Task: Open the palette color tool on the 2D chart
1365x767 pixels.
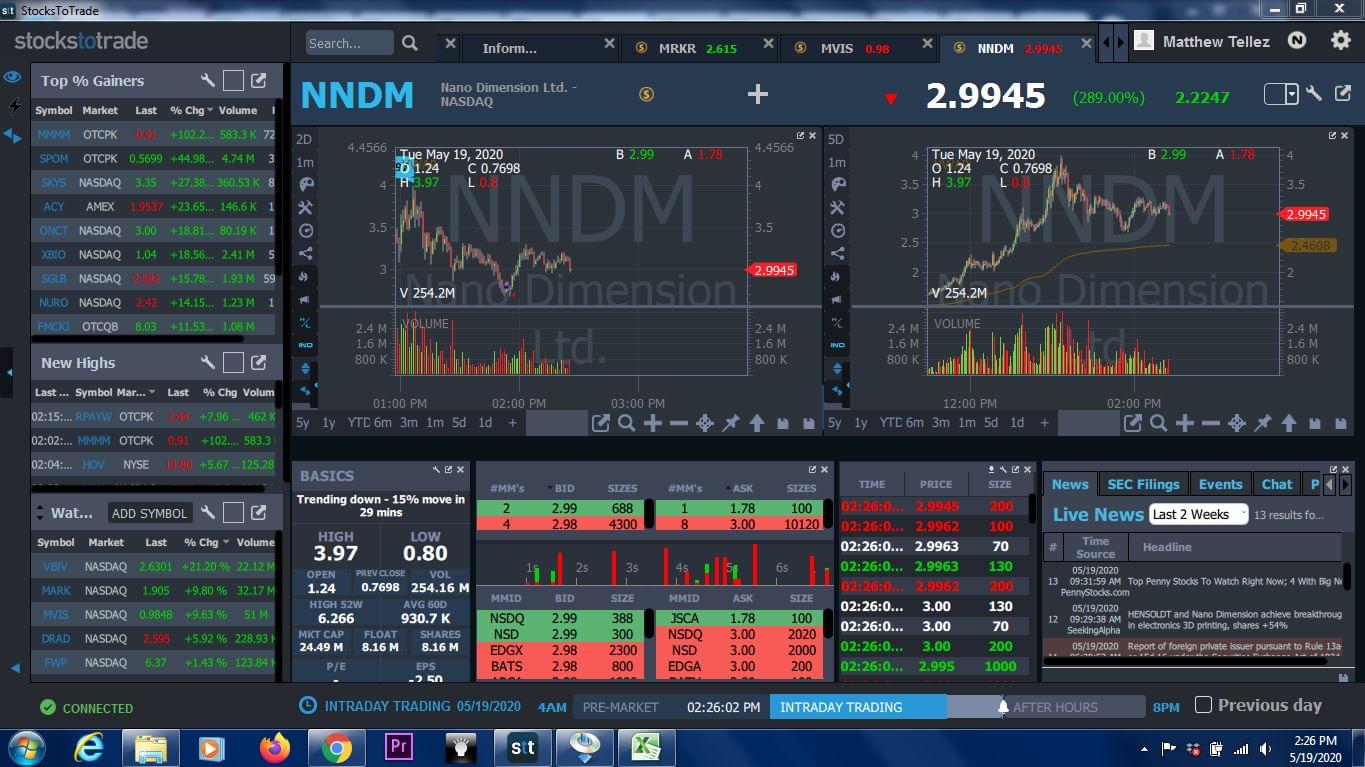Action: tap(306, 184)
